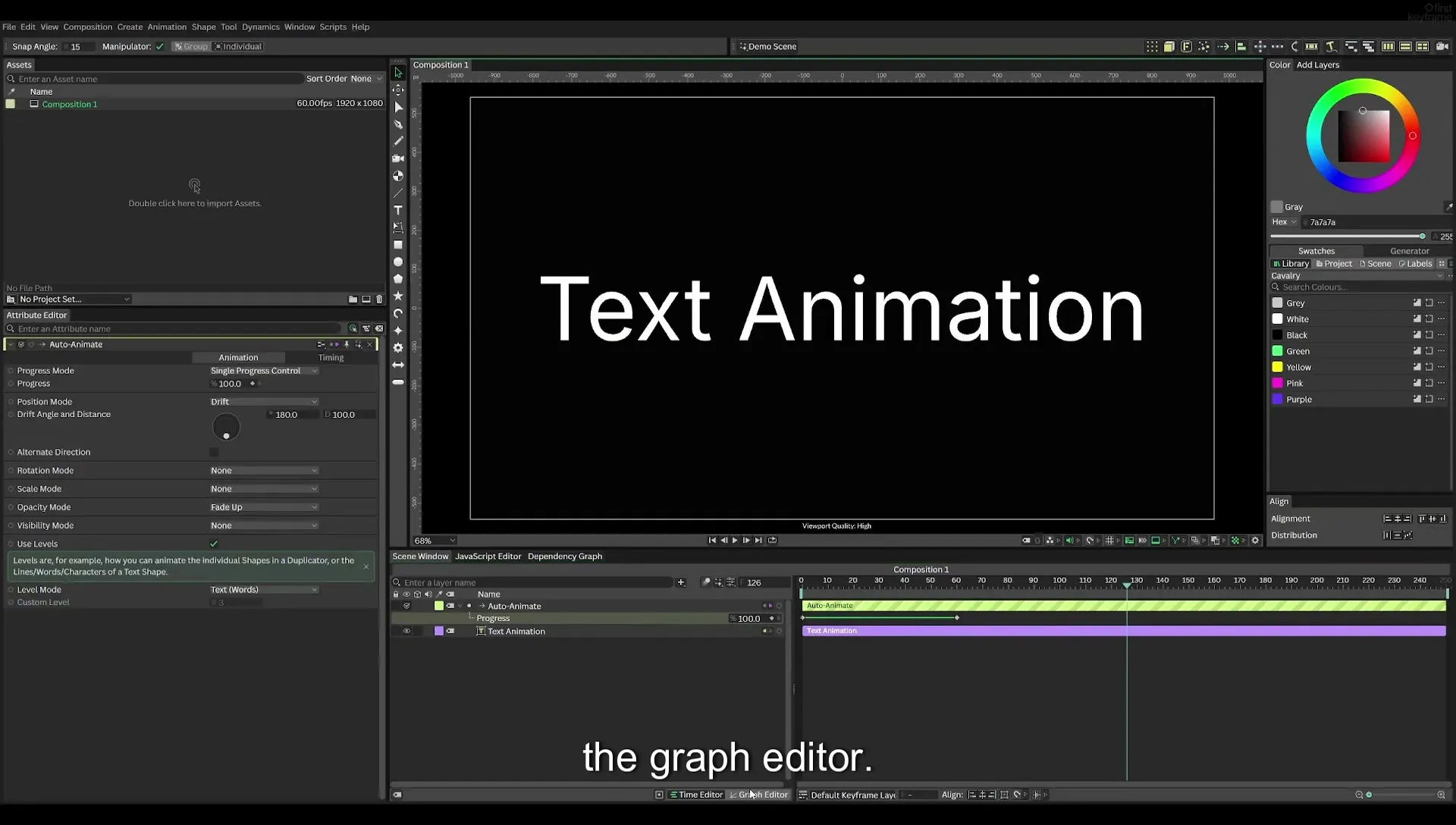Open the Position Mode Drift dropdown
1456x825 pixels.
point(264,402)
